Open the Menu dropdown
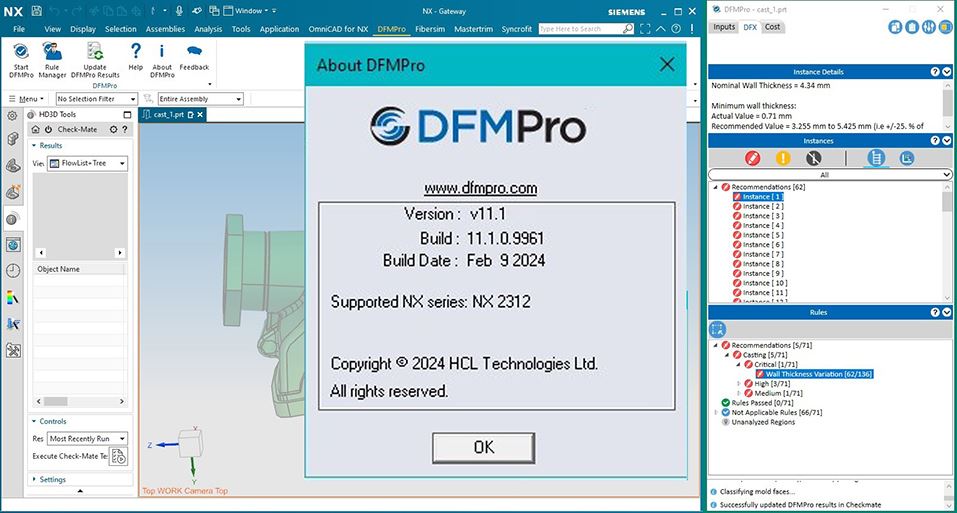Image resolution: width=957 pixels, height=513 pixels. point(26,99)
